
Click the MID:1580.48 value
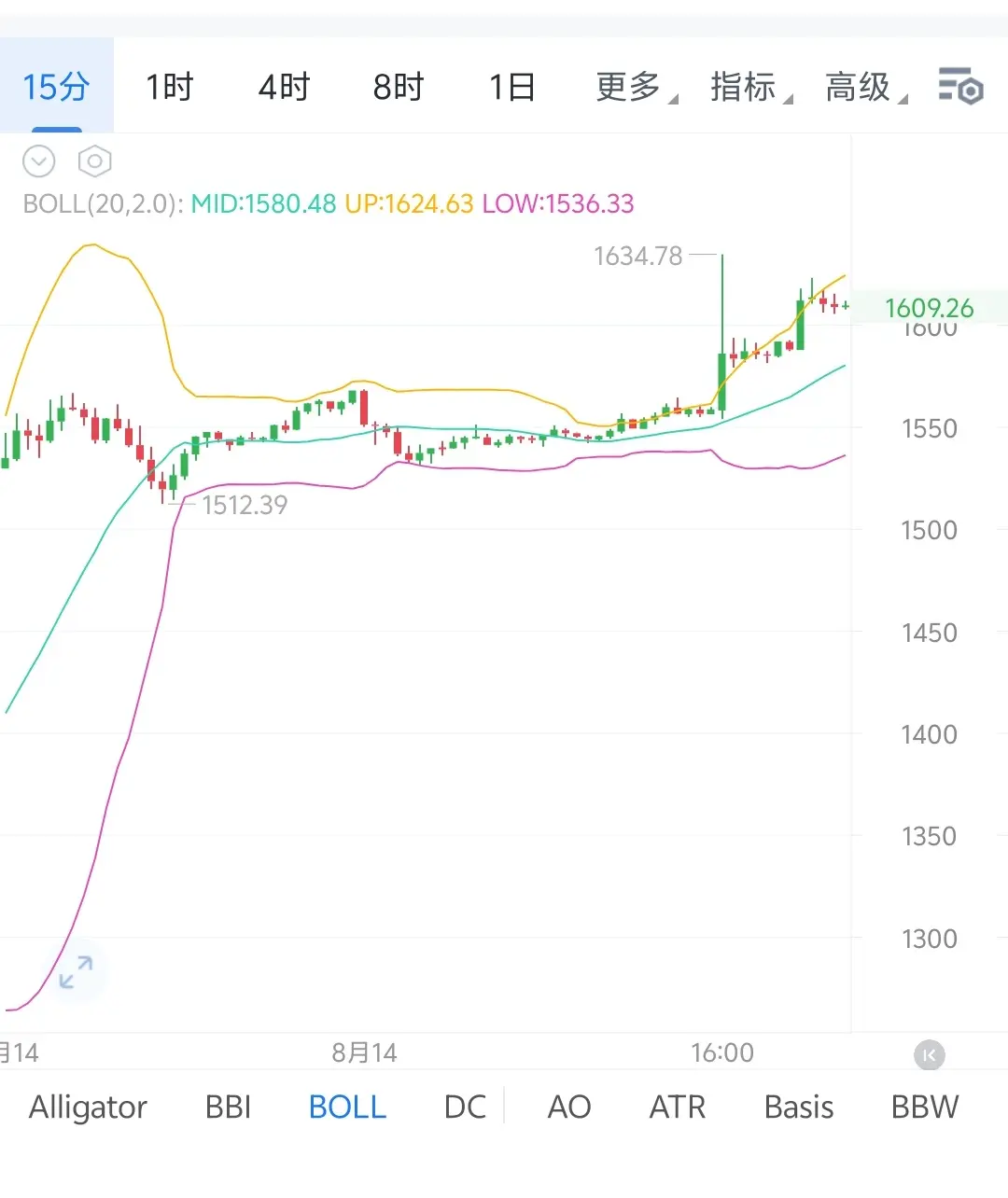click(x=263, y=203)
